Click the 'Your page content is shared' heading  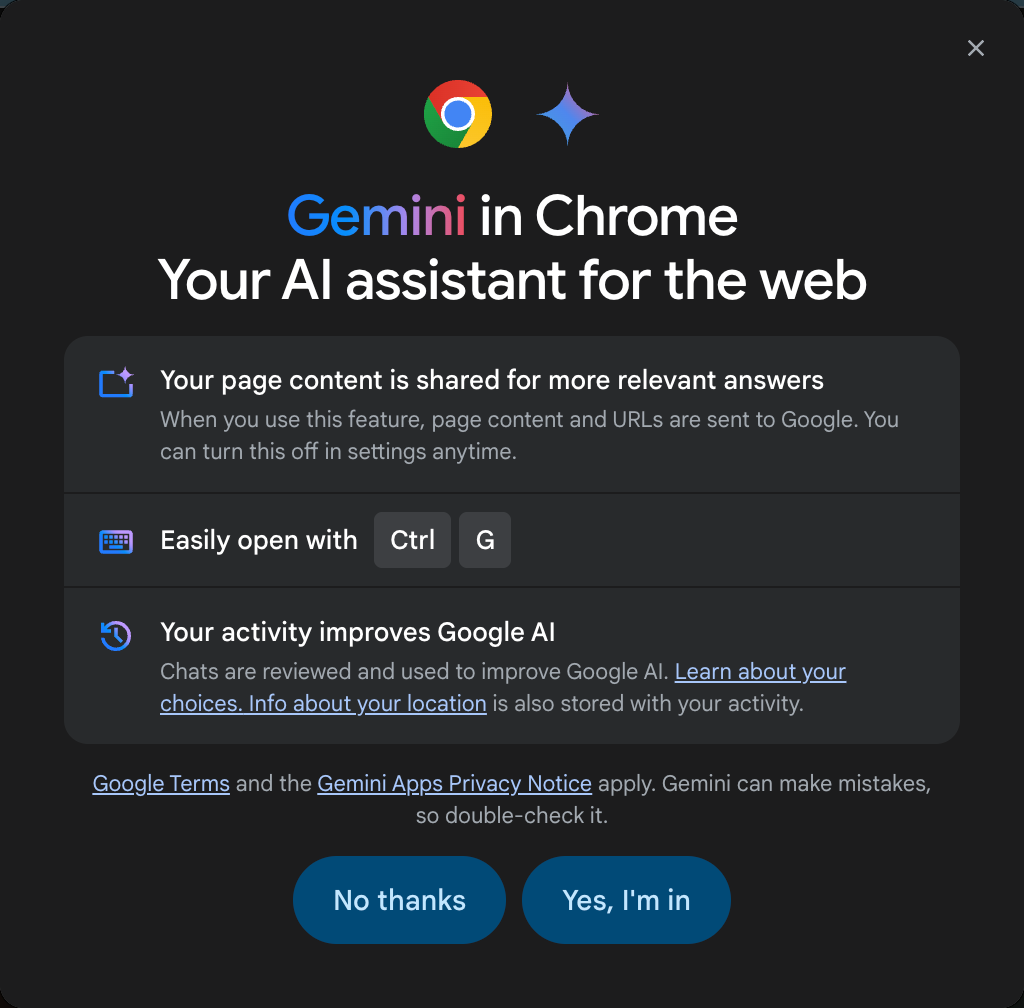click(x=492, y=380)
